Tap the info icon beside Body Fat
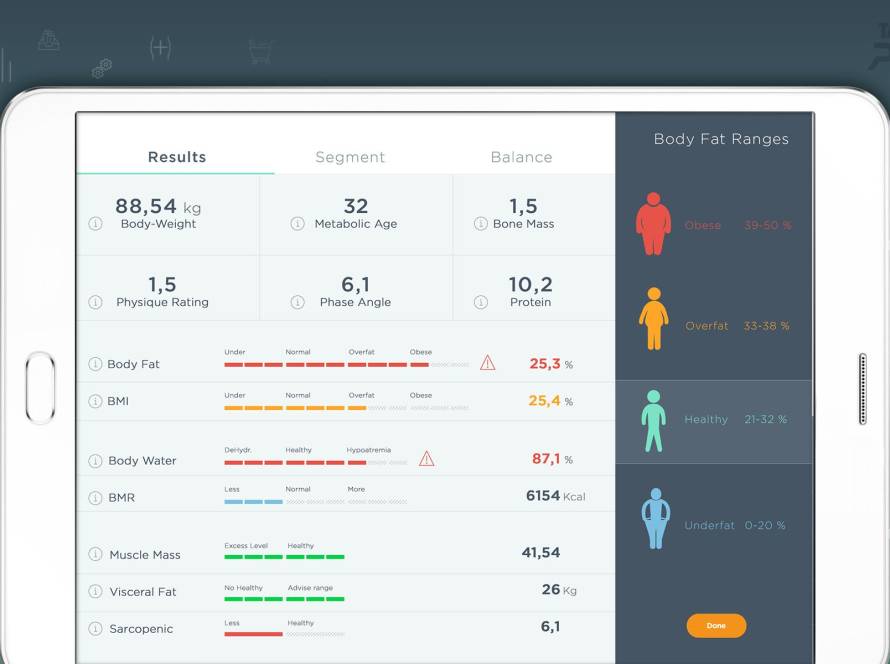Viewport: 890px width, 664px height. point(95,364)
